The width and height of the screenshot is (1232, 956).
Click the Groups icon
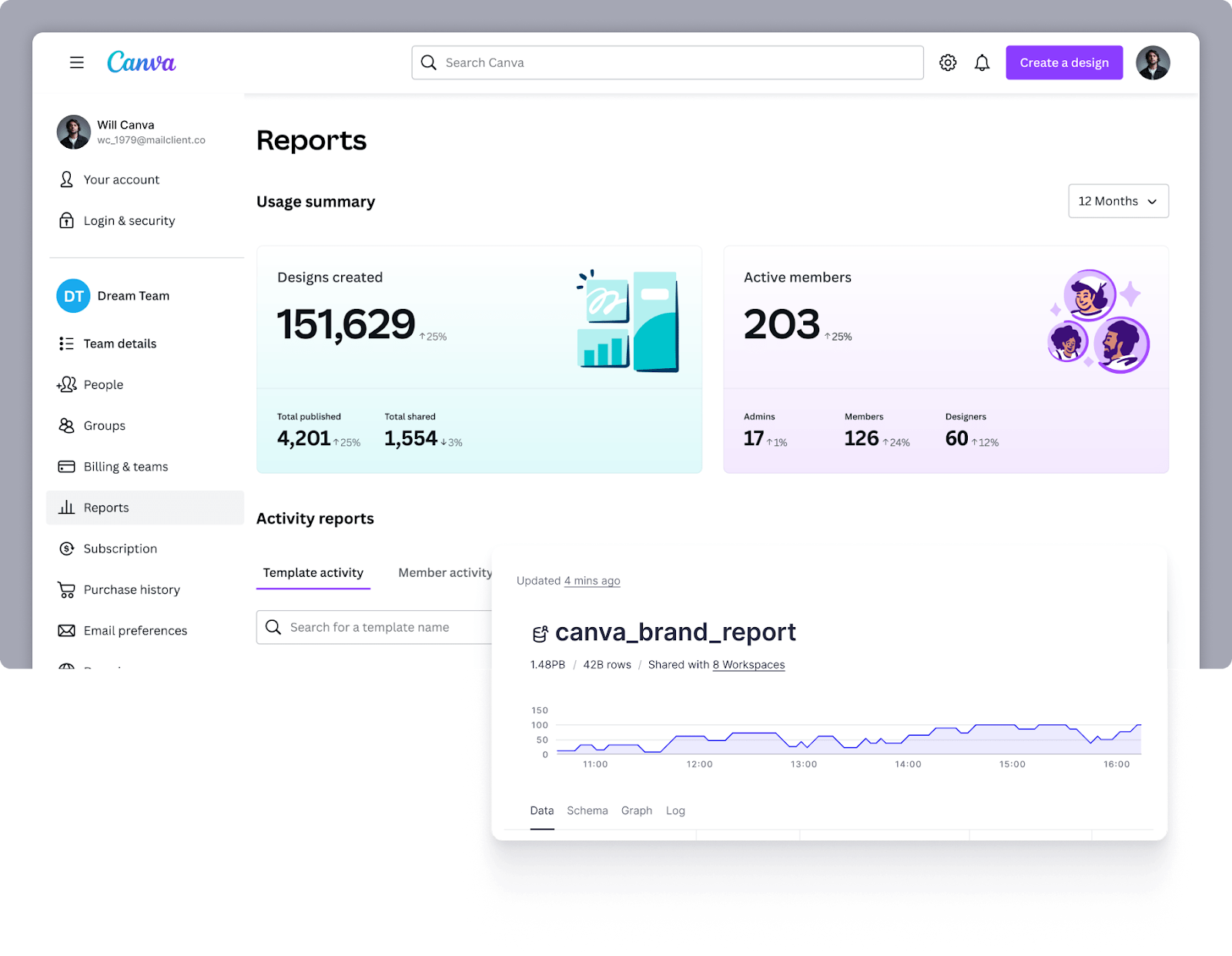point(67,425)
